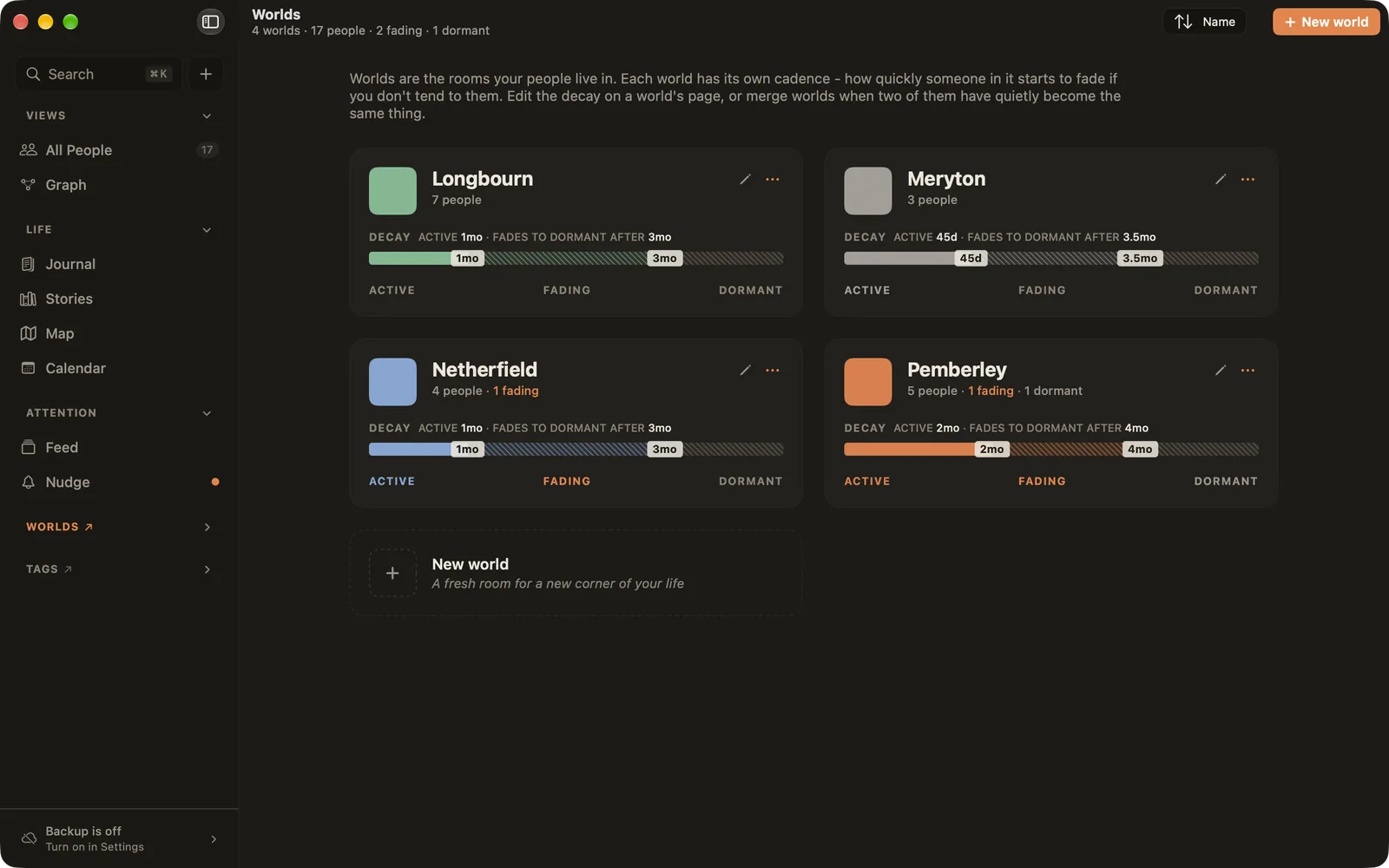Click Backup is off settings link
Screen dimensions: 1389x868
119,838
